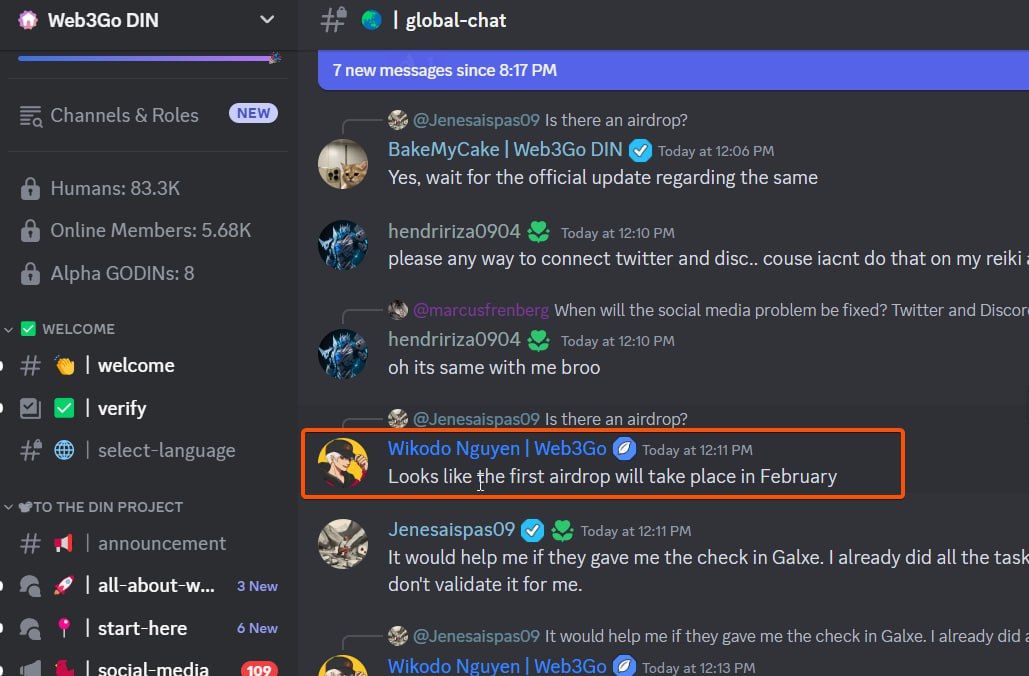Click BakeMyCake's cat avatar
Image resolution: width=1029 pixels, height=676 pixels.
point(343,164)
